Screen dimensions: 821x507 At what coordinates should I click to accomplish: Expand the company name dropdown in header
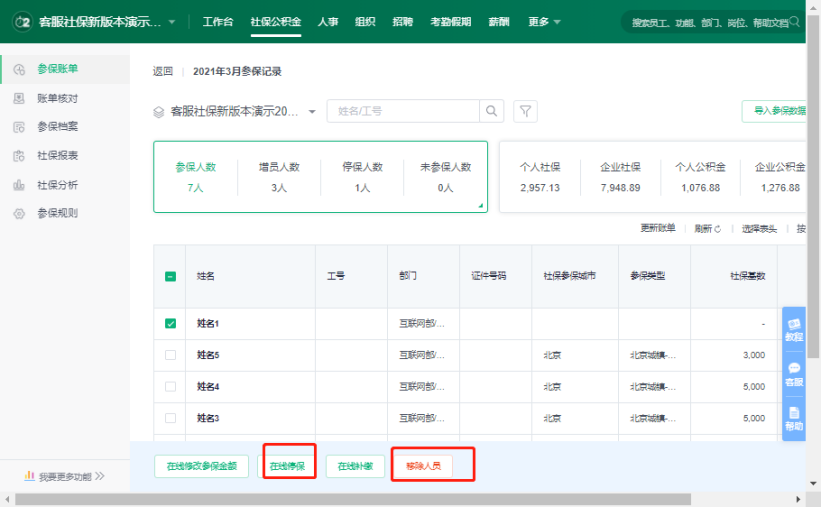(x=172, y=23)
